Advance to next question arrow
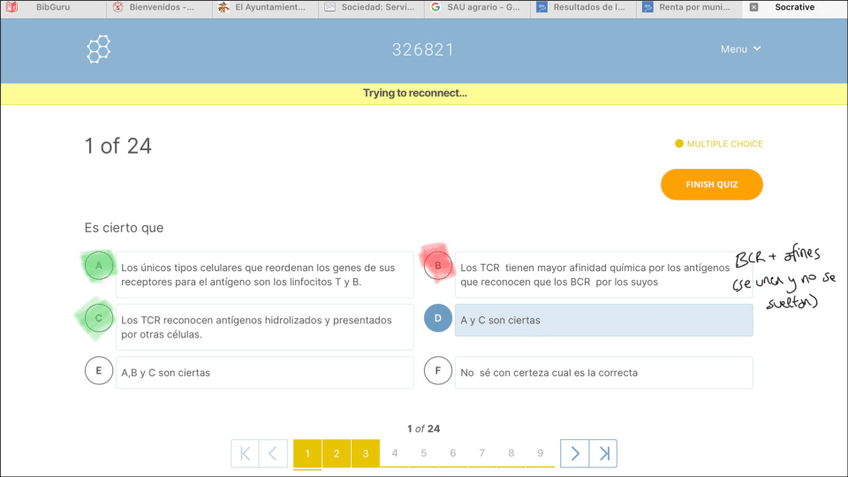The image size is (848, 477). coord(574,454)
